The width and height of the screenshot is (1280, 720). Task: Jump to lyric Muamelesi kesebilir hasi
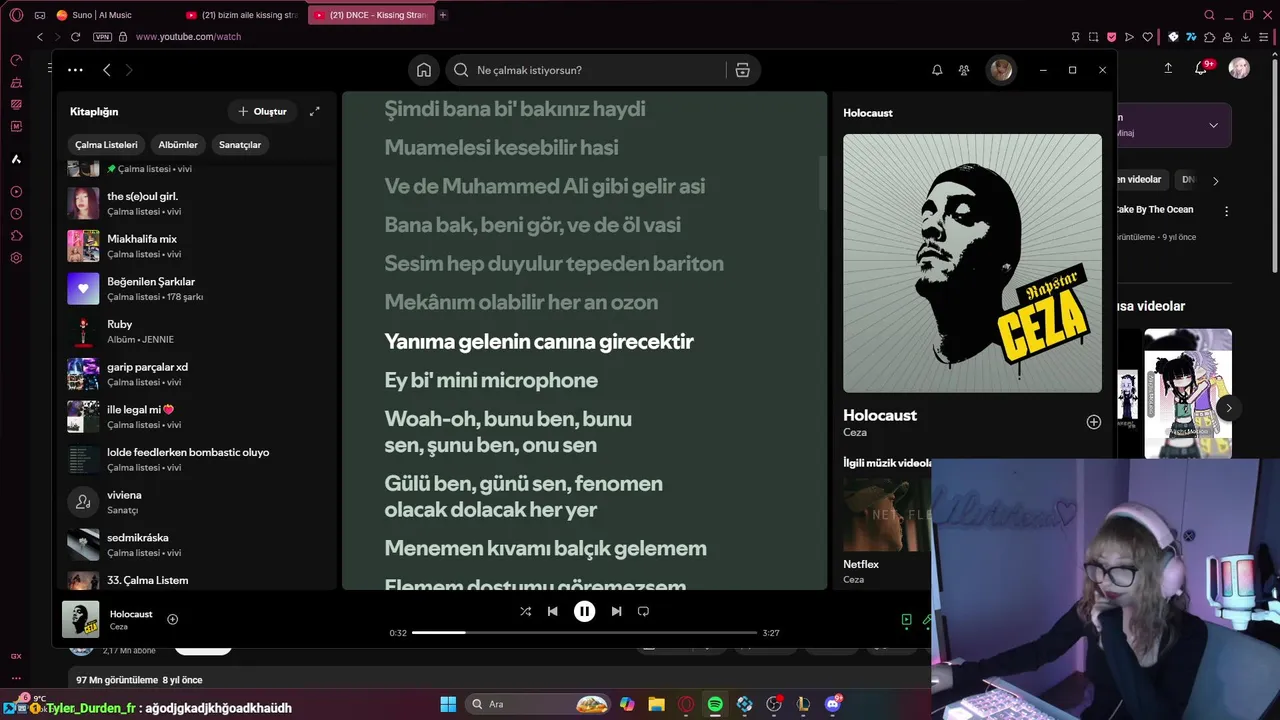[x=501, y=147]
